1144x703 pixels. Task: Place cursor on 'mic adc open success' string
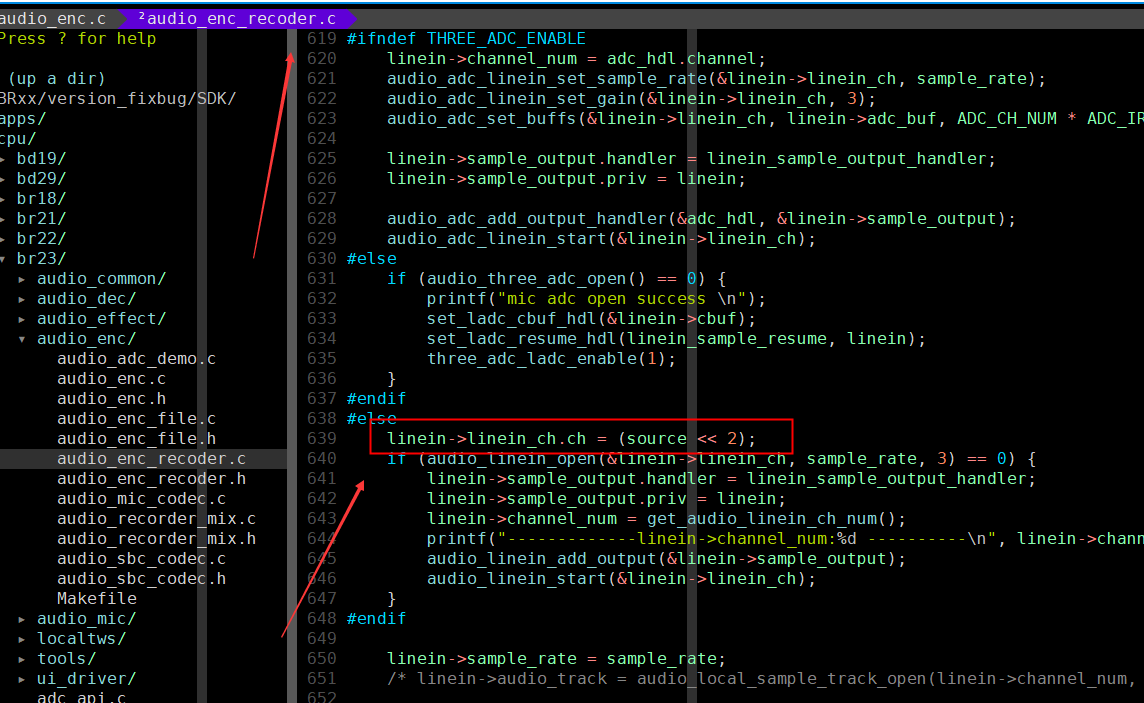click(x=606, y=299)
